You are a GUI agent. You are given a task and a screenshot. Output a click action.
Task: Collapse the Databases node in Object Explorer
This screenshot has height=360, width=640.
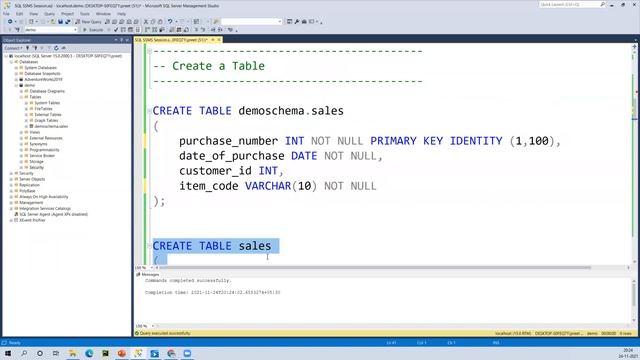click(x=11, y=62)
